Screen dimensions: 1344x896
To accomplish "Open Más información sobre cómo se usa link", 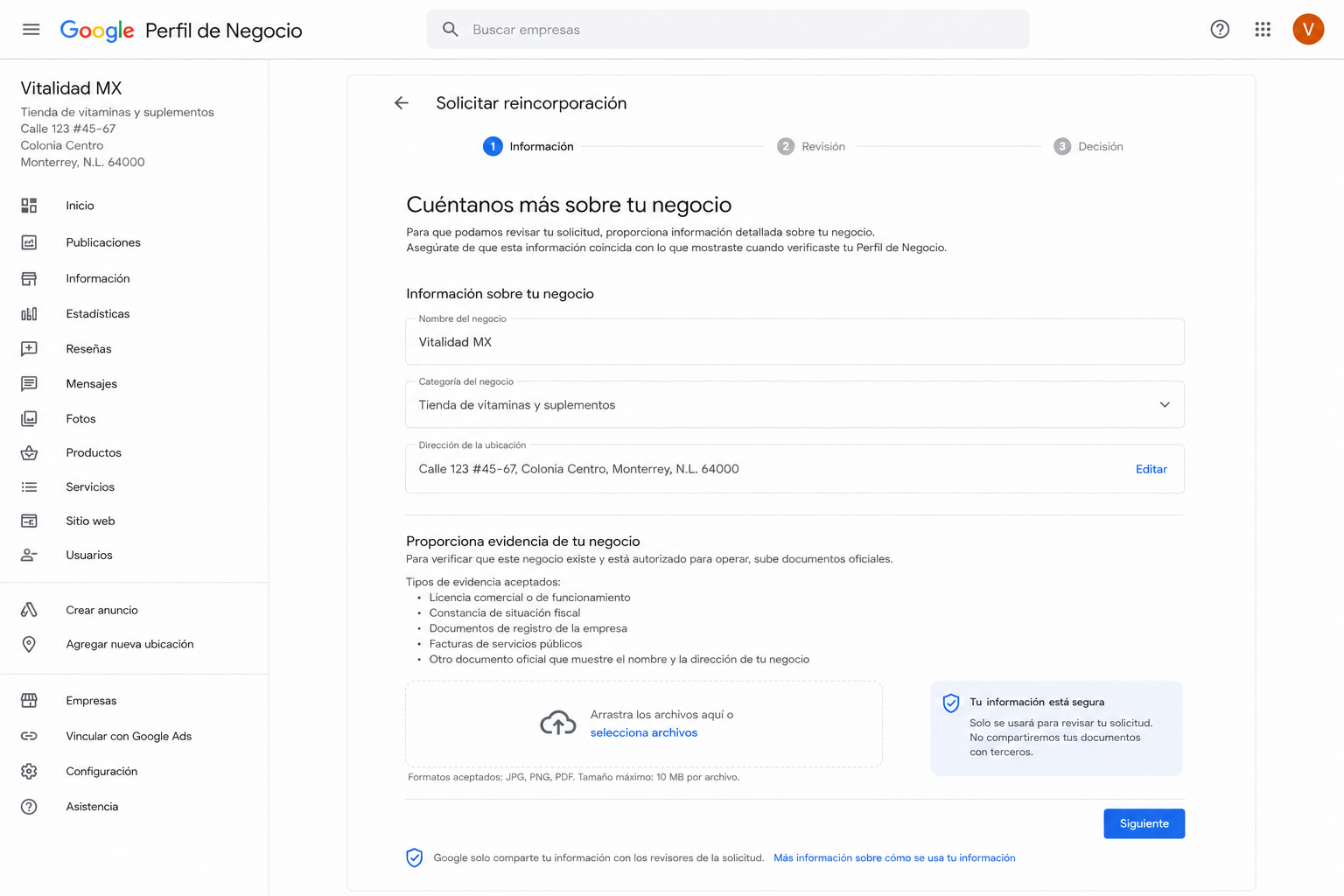I will (x=894, y=857).
